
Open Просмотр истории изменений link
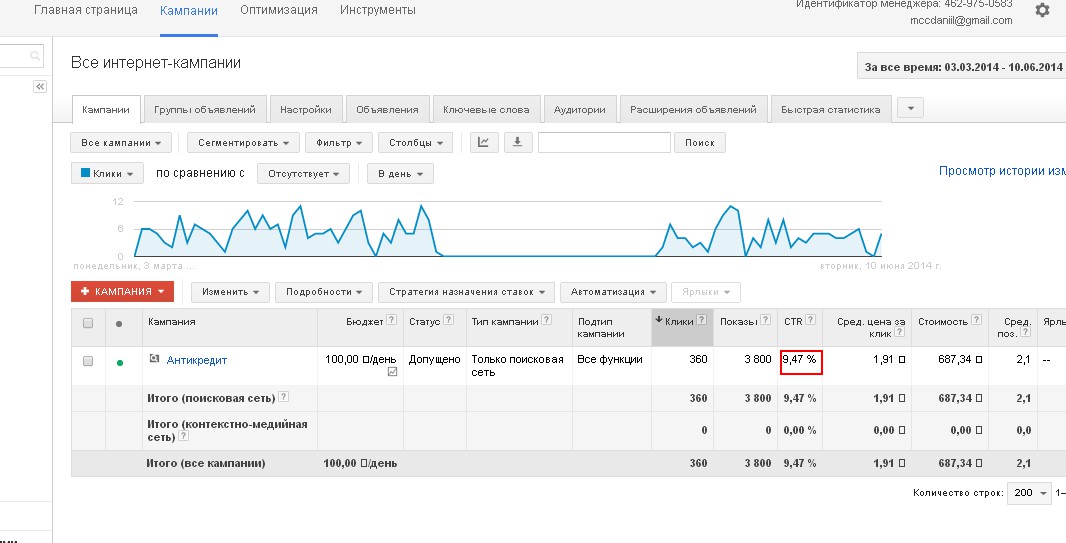pos(1002,171)
